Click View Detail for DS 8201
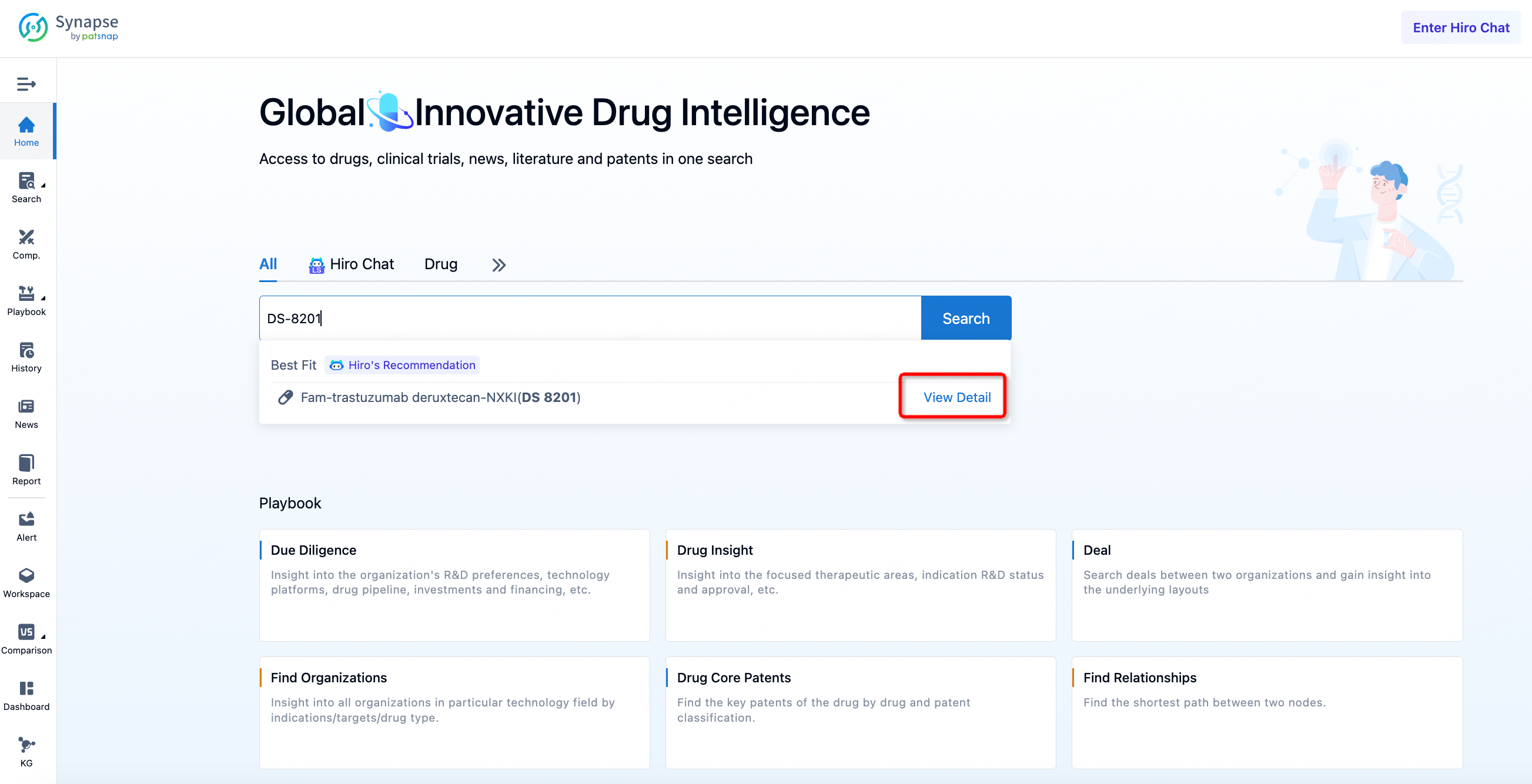The height and width of the screenshot is (784, 1532). click(957, 397)
